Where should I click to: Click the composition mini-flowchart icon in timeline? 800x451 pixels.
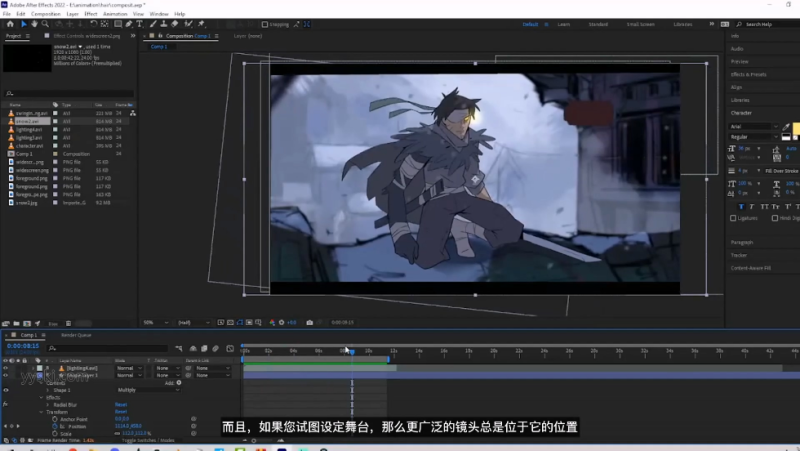pos(179,348)
